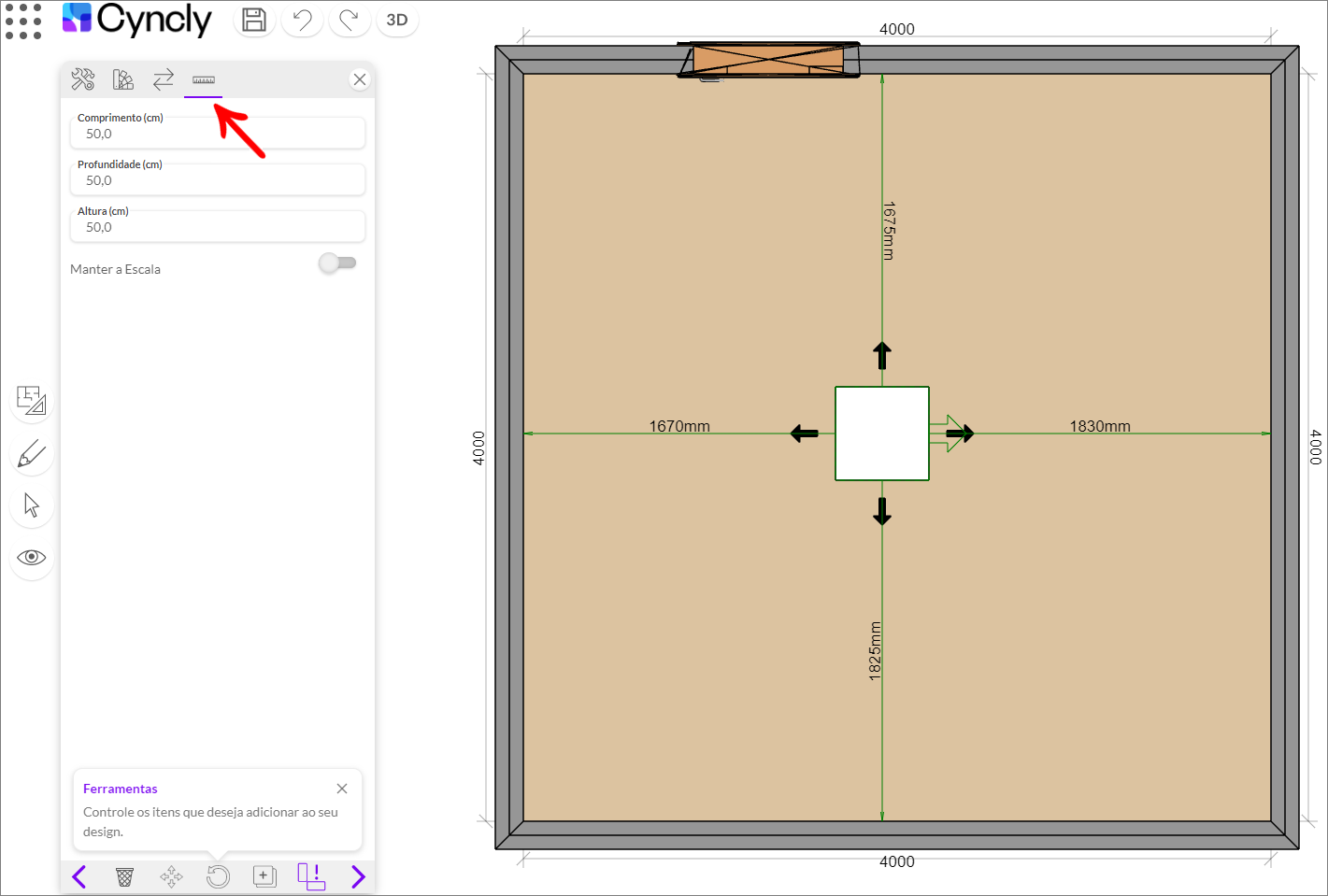The image size is (1328, 896).
Task: Nudge item left with the left arrow
Action: pos(805,434)
